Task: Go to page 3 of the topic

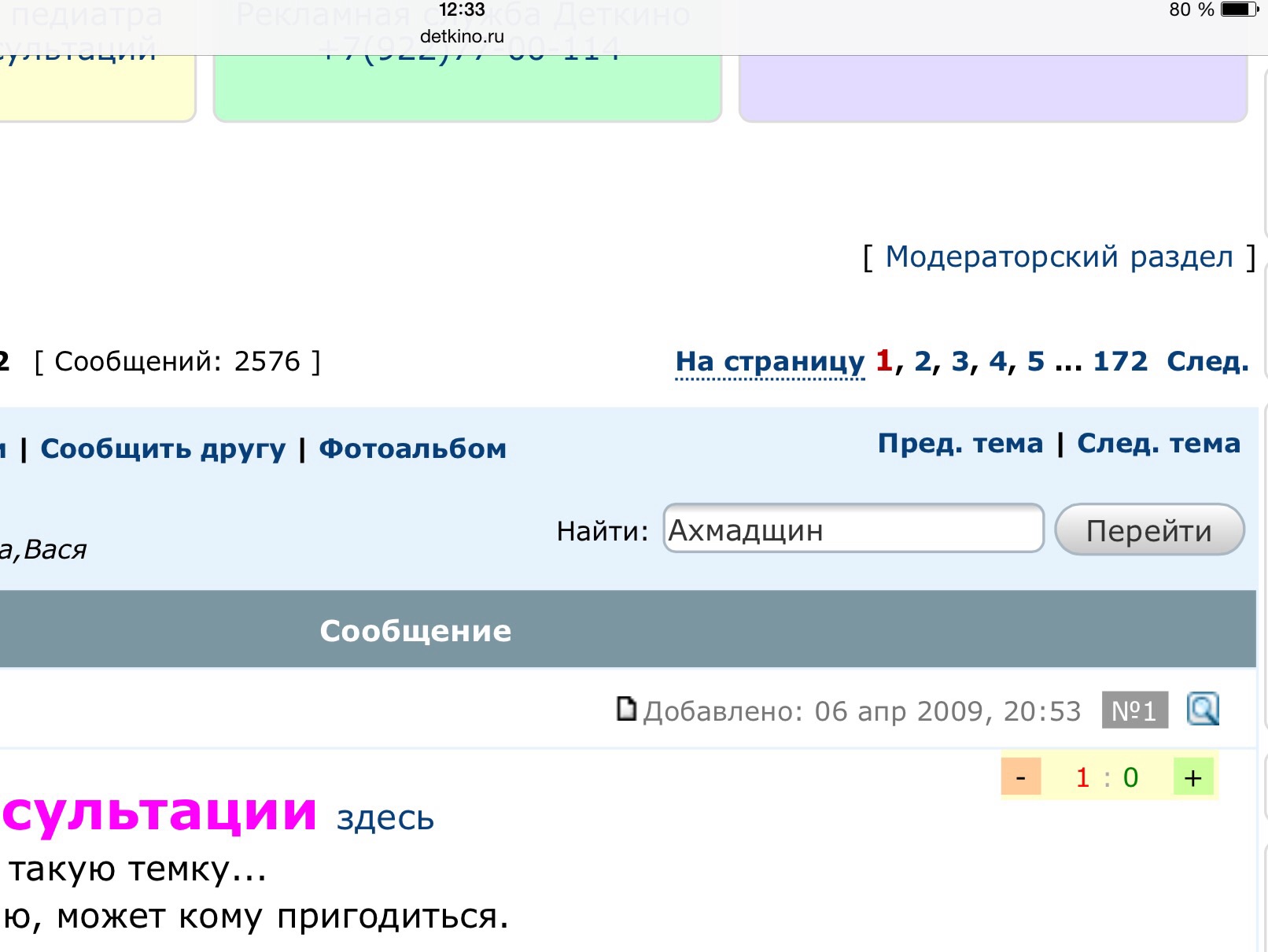Action: (x=960, y=361)
